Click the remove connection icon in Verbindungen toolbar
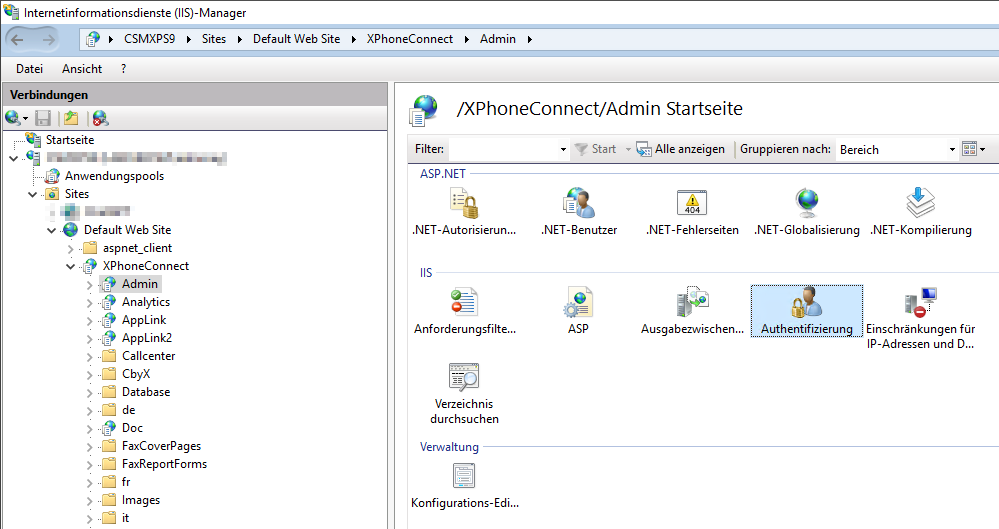 100,118
